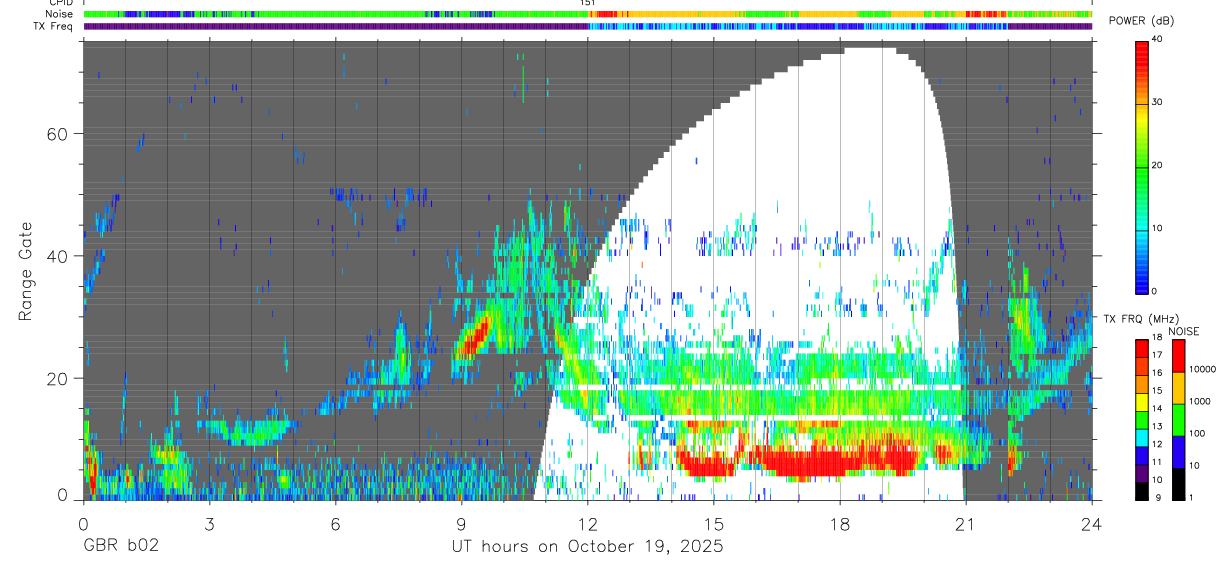
Task: Pick the cyan 12–13 MHz TX FRQ swatch
Action: [x=1142, y=436]
